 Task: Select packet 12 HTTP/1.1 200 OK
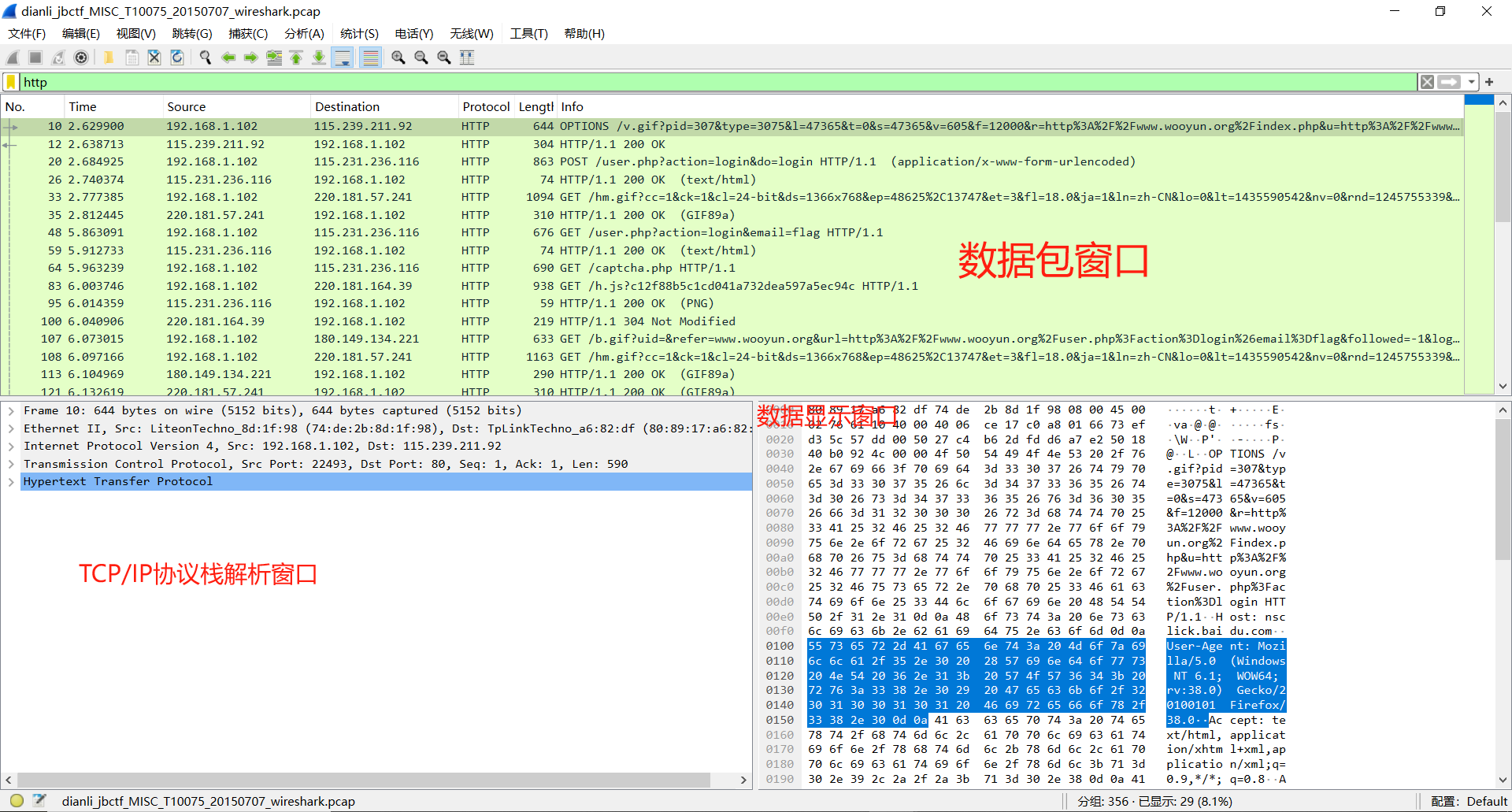coord(732,144)
